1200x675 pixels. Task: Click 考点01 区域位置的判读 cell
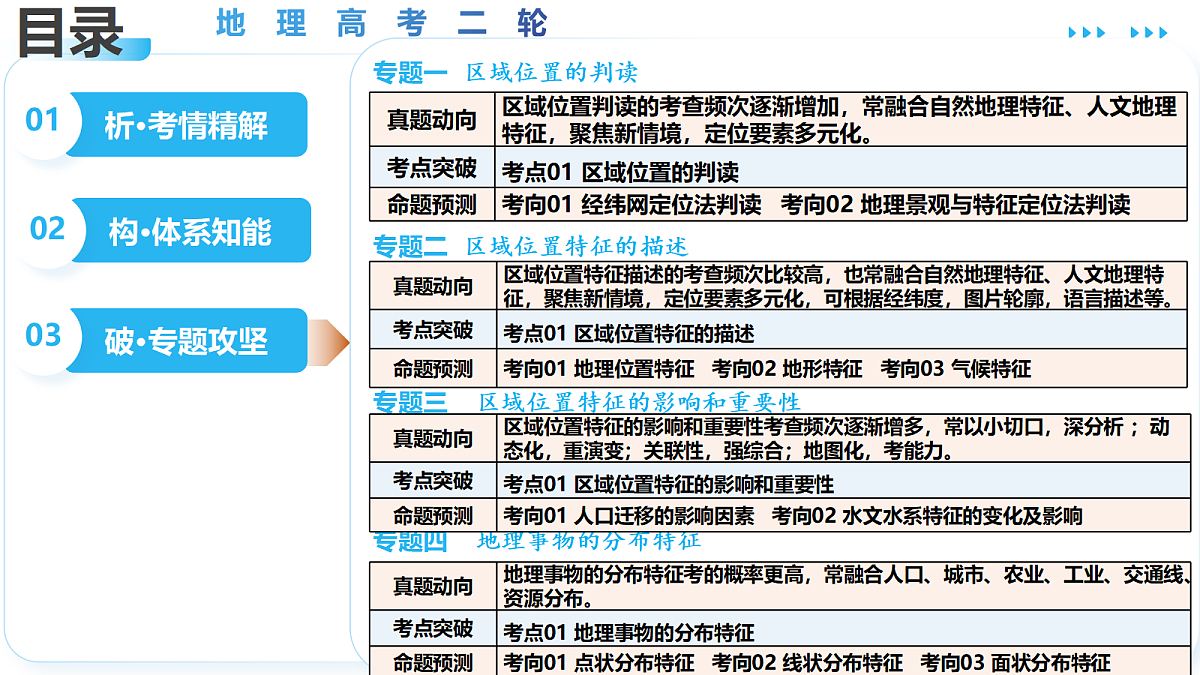point(842,168)
